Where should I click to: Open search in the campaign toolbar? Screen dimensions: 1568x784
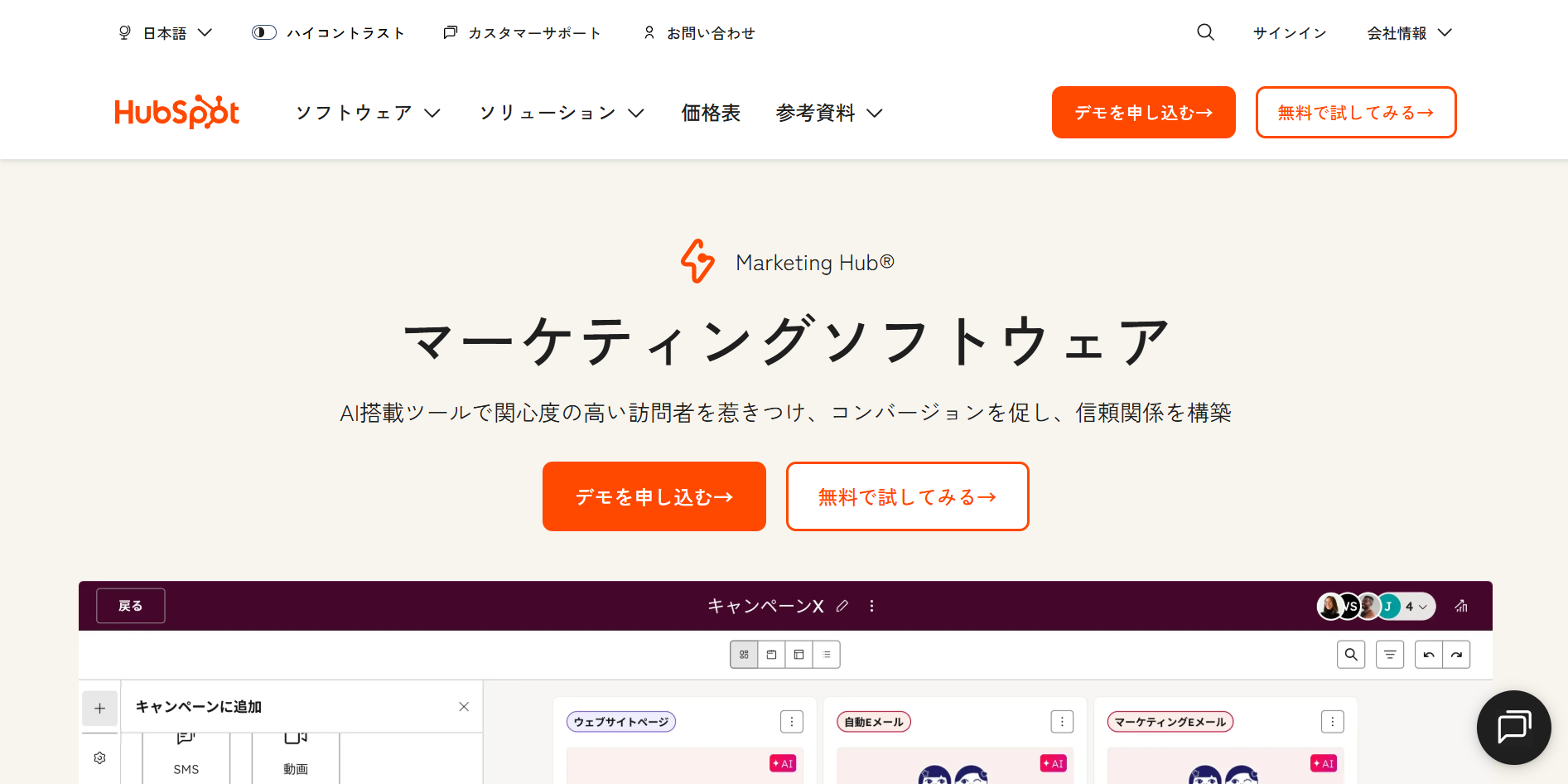1351,654
